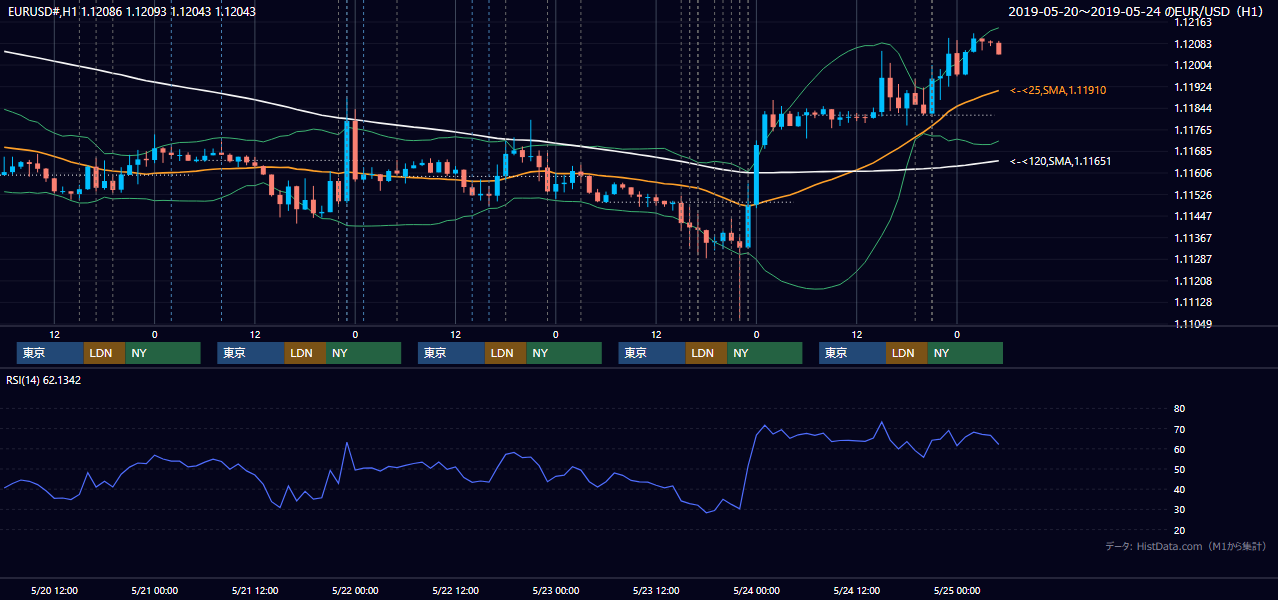This screenshot has height=600, width=1278.
Task: Click the 1.11526 price axis label
Action: (1193, 195)
